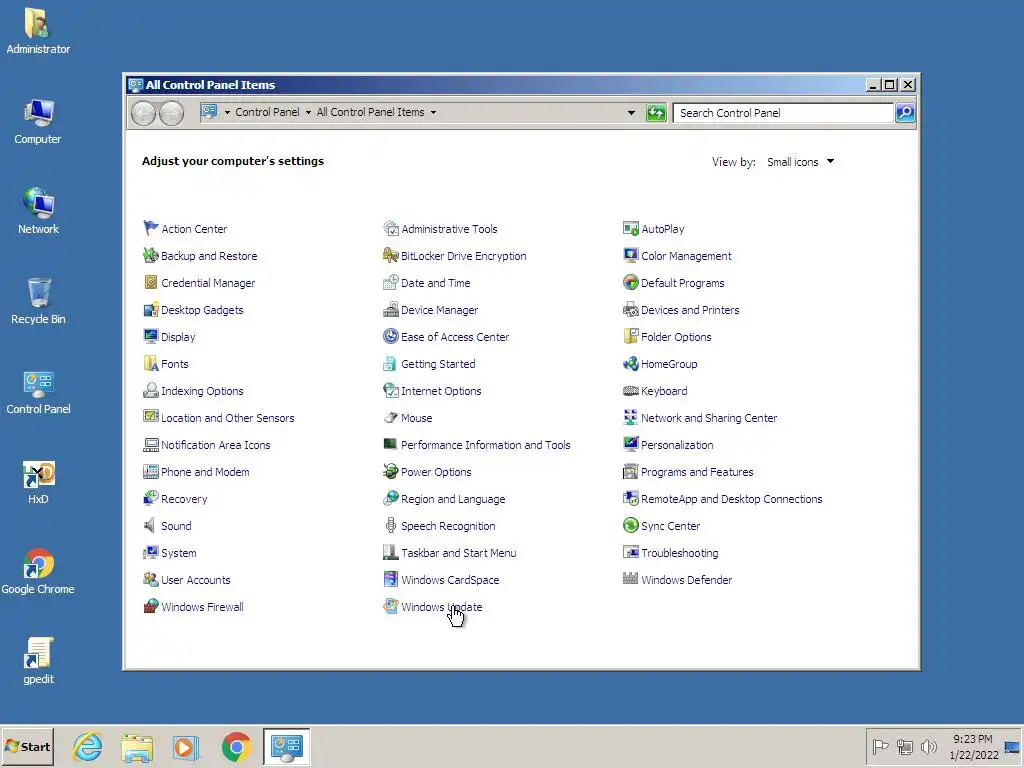The width and height of the screenshot is (1024, 768).
Task: Expand the Control Panel breadcrumb arrow
Action: tap(308, 112)
